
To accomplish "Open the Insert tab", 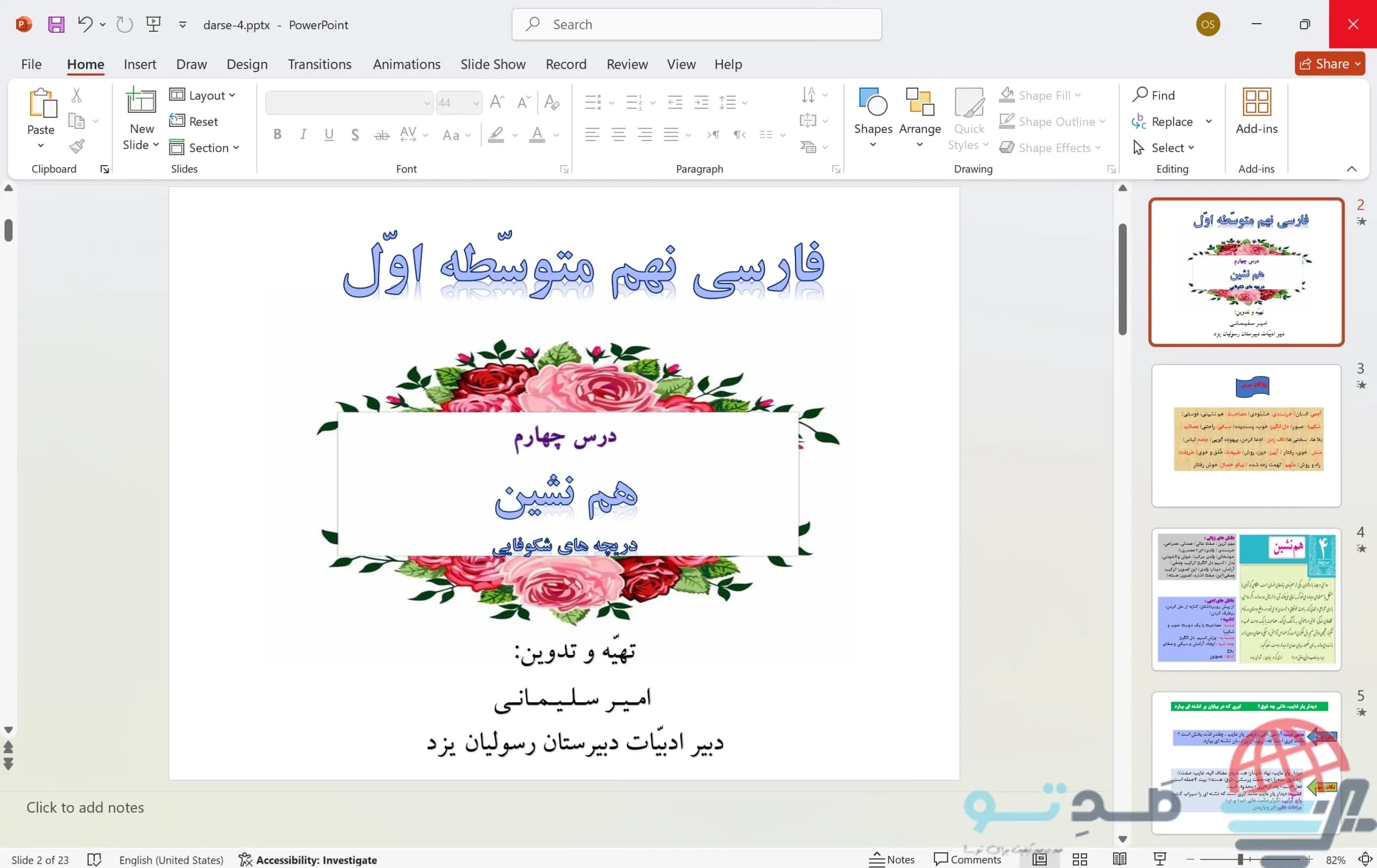I will (x=139, y=64).
